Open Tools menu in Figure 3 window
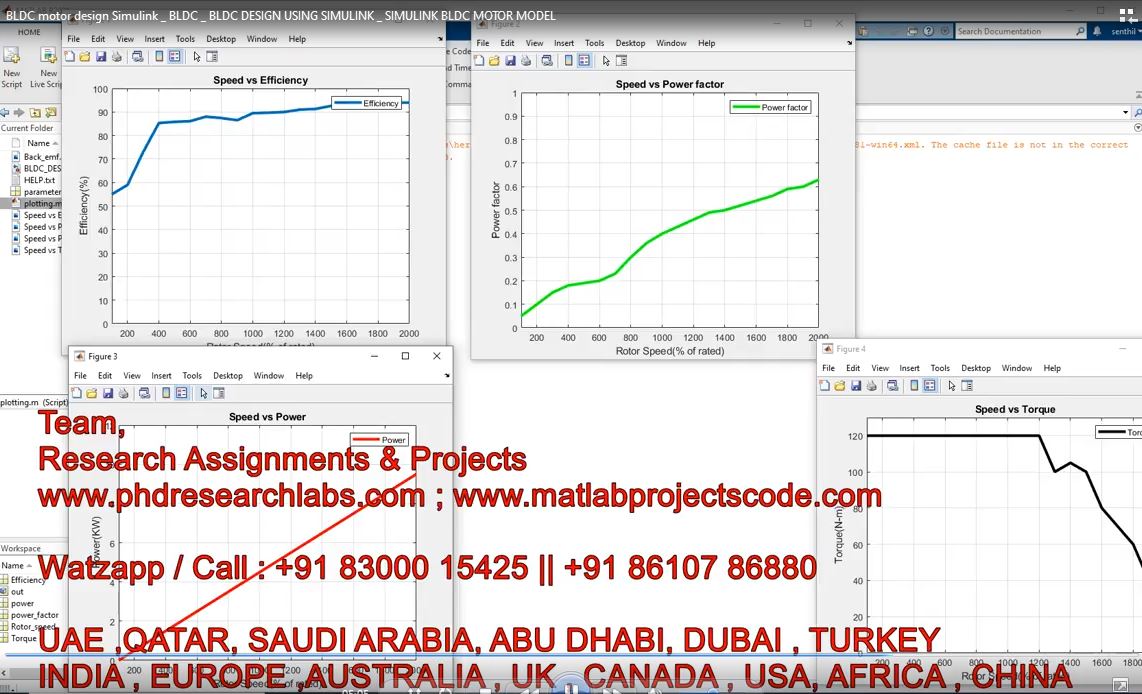 pos(192,376)
